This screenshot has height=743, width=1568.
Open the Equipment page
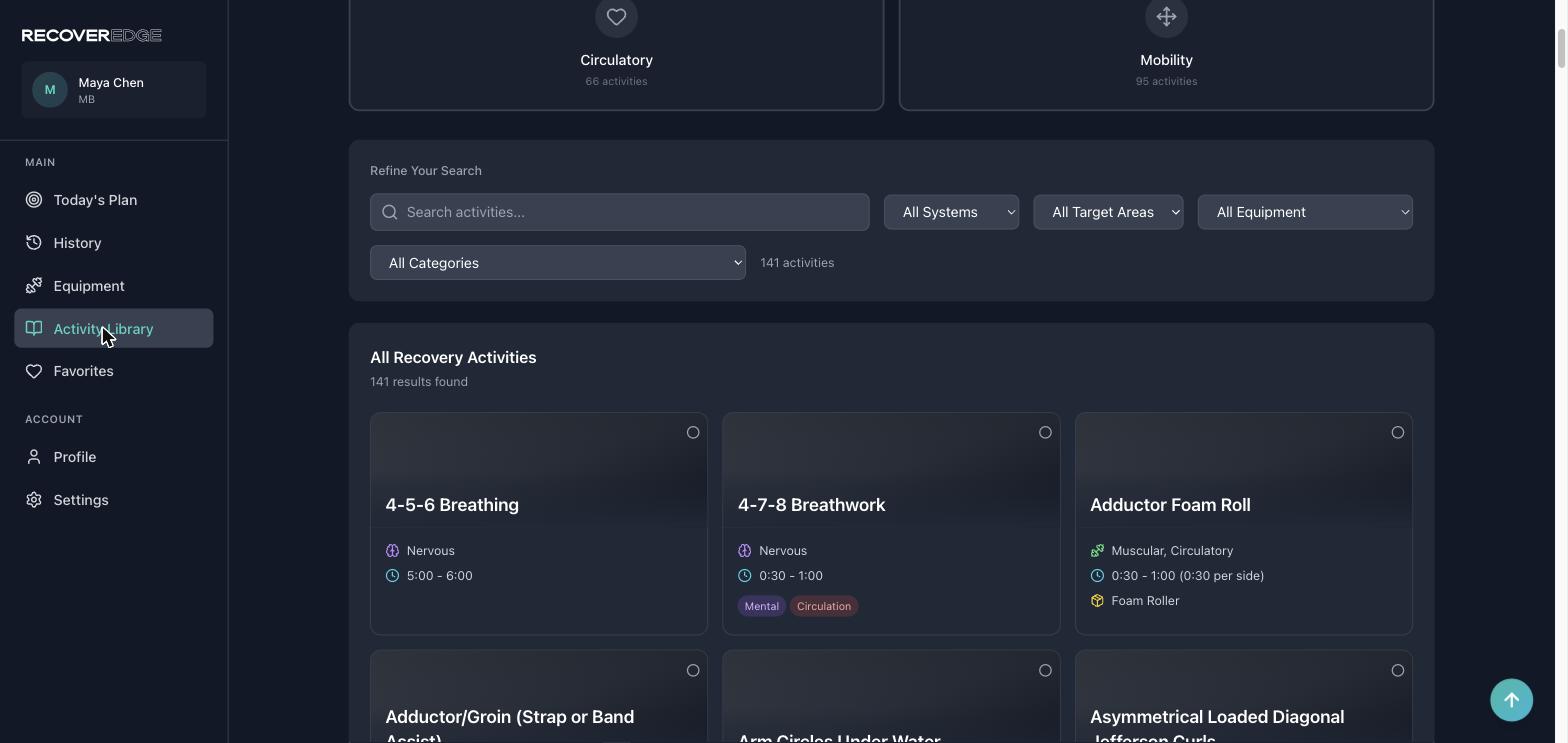[114, 286]
